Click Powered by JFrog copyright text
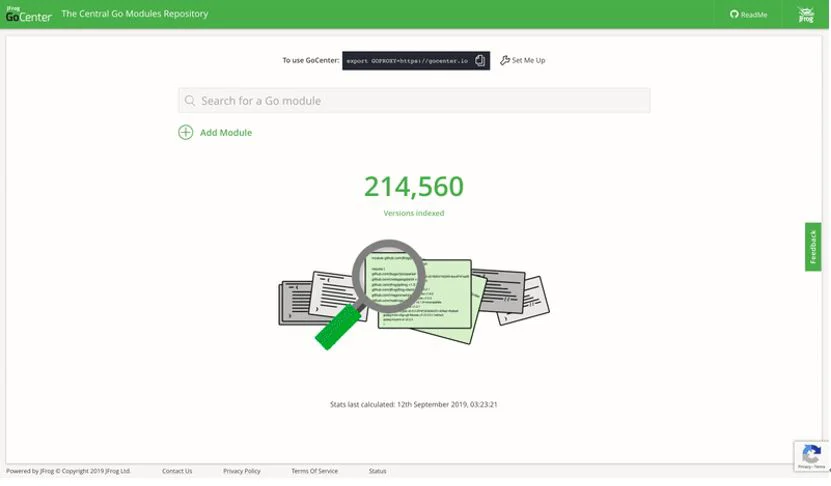The height and width of the screenshot is (486, 831). pyautogui.click(x=68, y=471)
